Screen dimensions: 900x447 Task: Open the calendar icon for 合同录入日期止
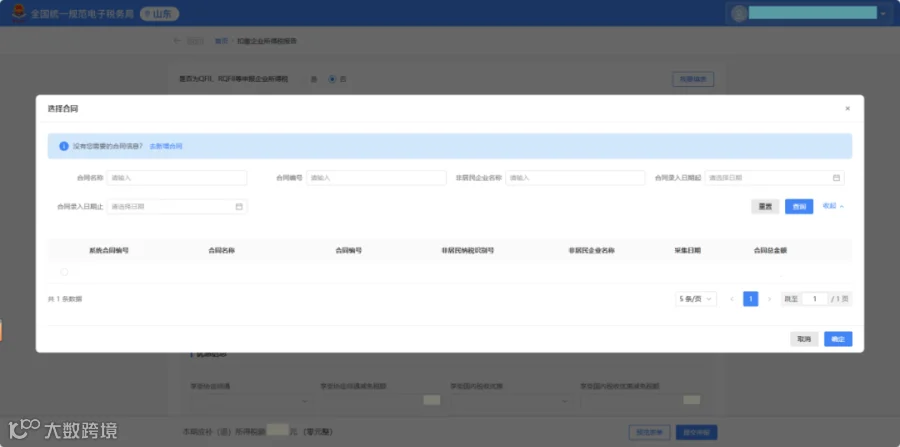[x=239, y=207]
